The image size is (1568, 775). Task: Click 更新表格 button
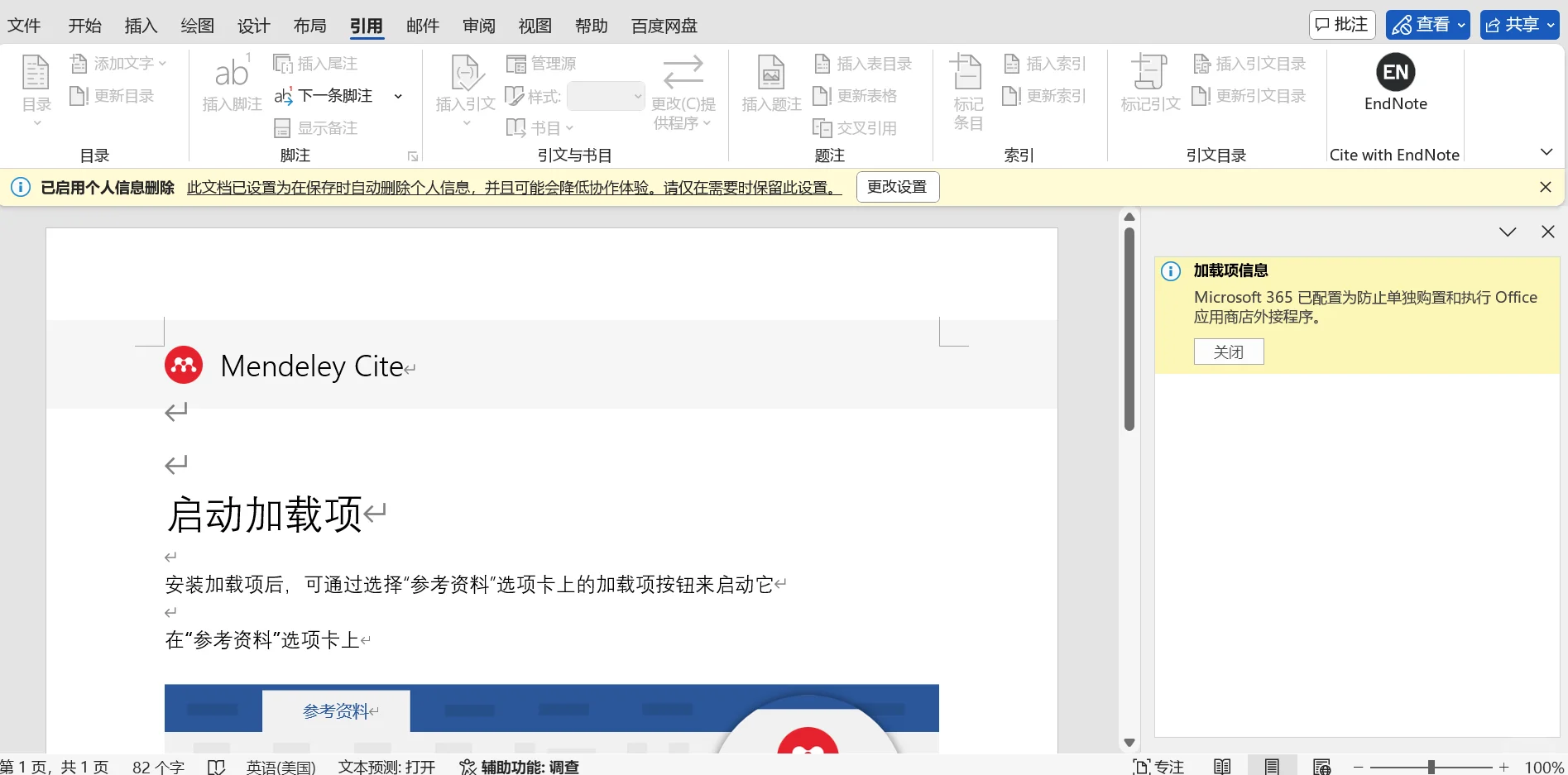tap(856, 96)
